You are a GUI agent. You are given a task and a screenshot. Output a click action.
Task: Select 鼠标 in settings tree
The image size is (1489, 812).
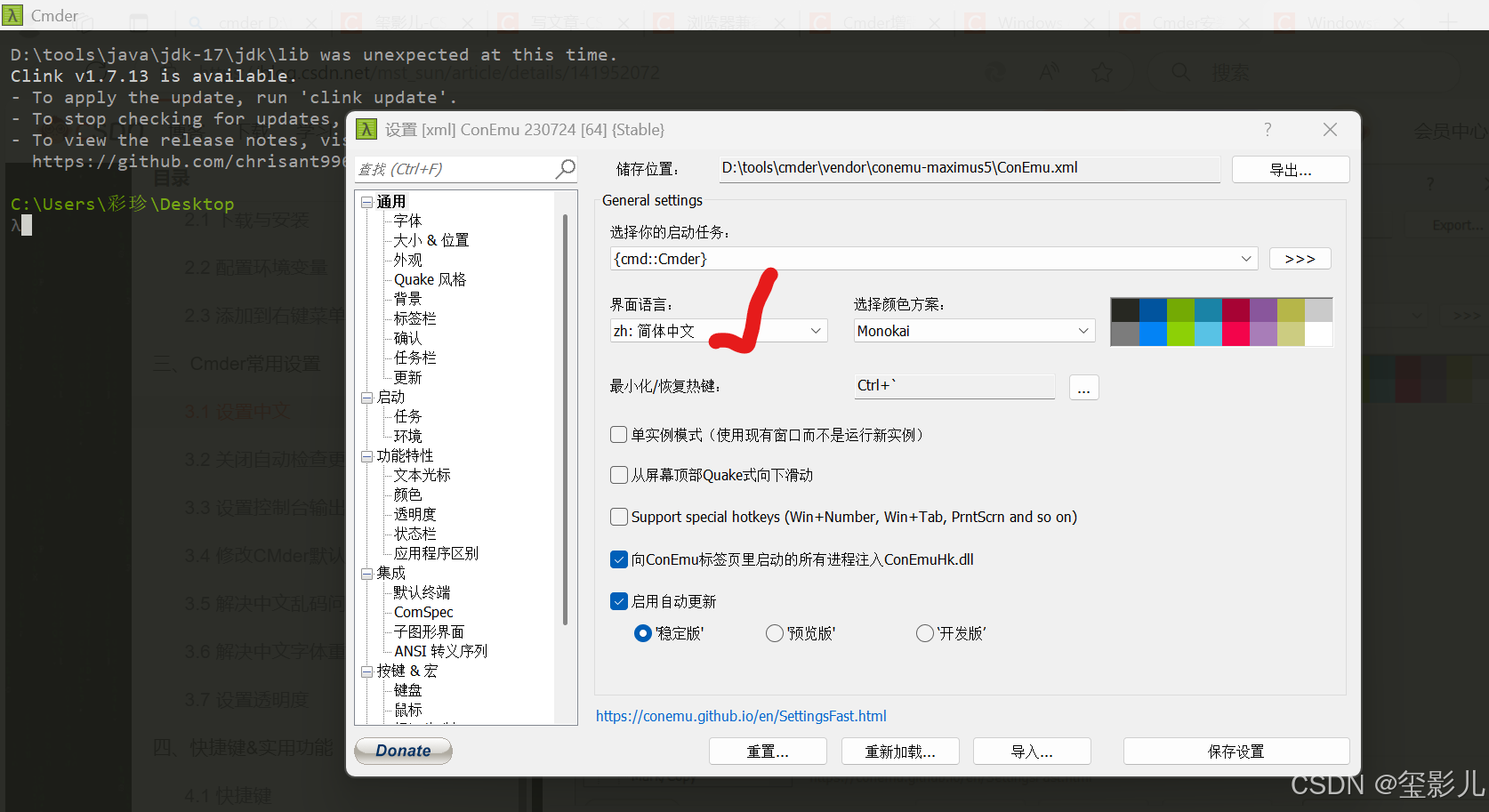pyautogui.click(x=408, y=710)
